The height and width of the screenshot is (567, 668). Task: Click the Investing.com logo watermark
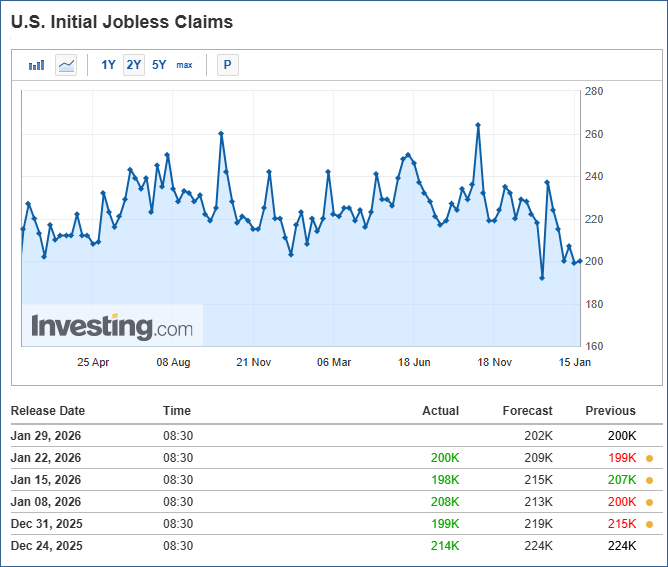coord(112,327)
